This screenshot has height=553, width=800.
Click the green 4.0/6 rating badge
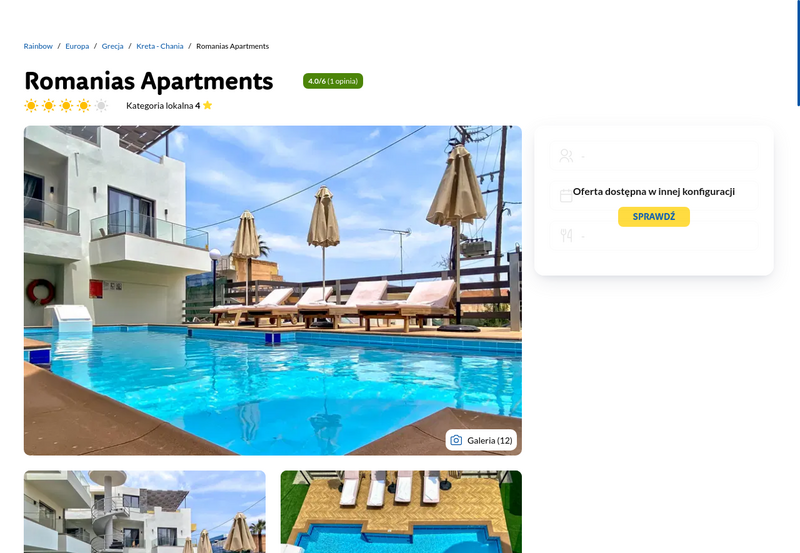click(333, 81)
